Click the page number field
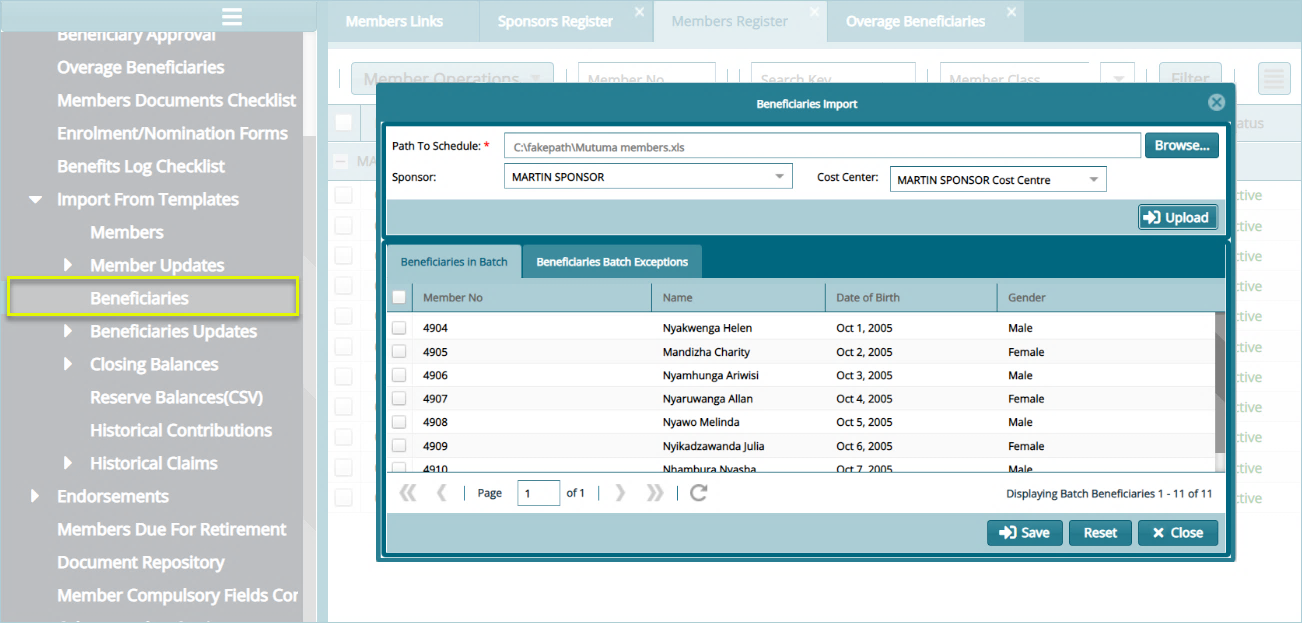Viewport: 1302px width, 623px height. point(538,493)
